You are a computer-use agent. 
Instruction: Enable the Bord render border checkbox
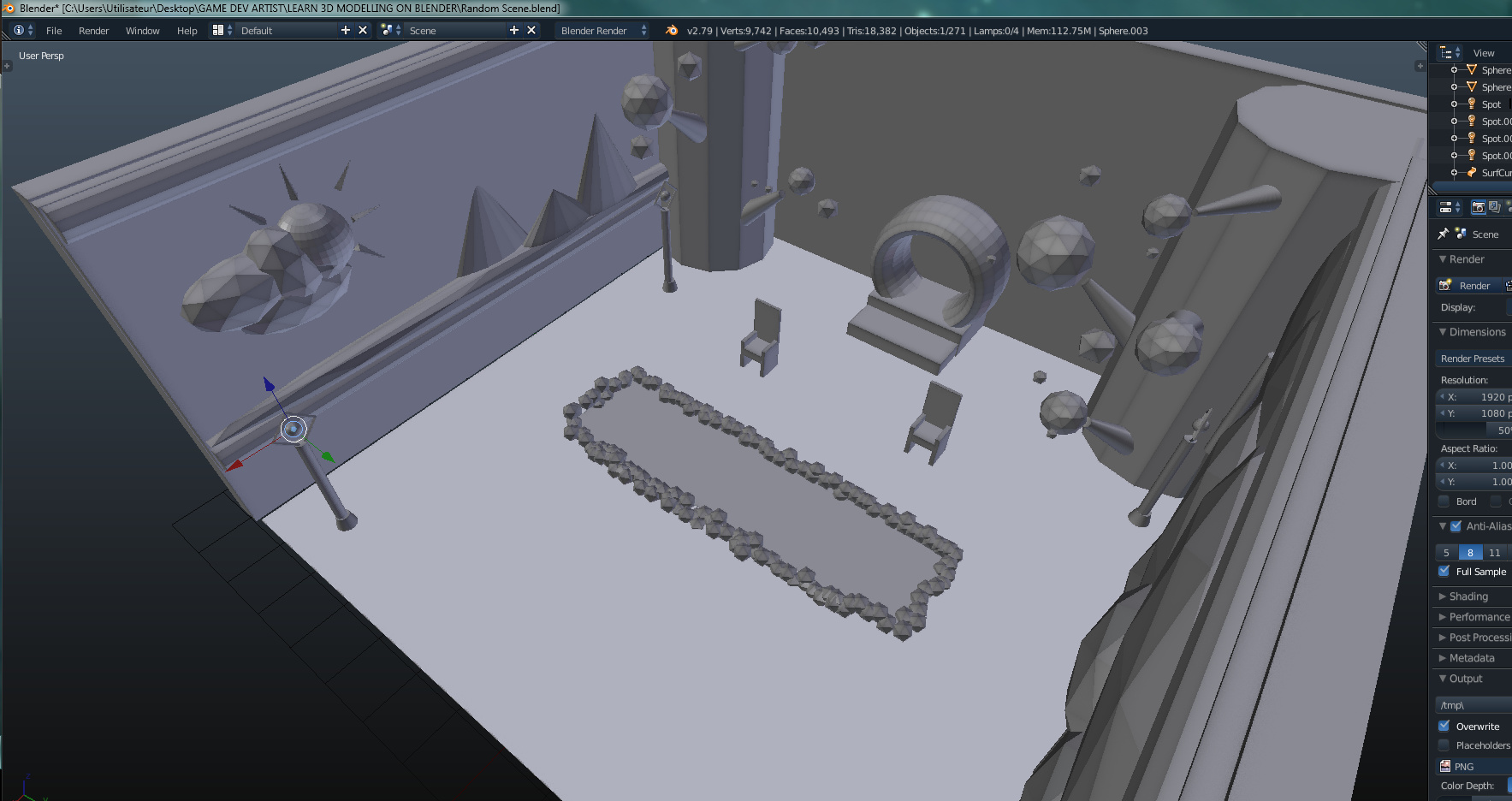[1444, 501]
